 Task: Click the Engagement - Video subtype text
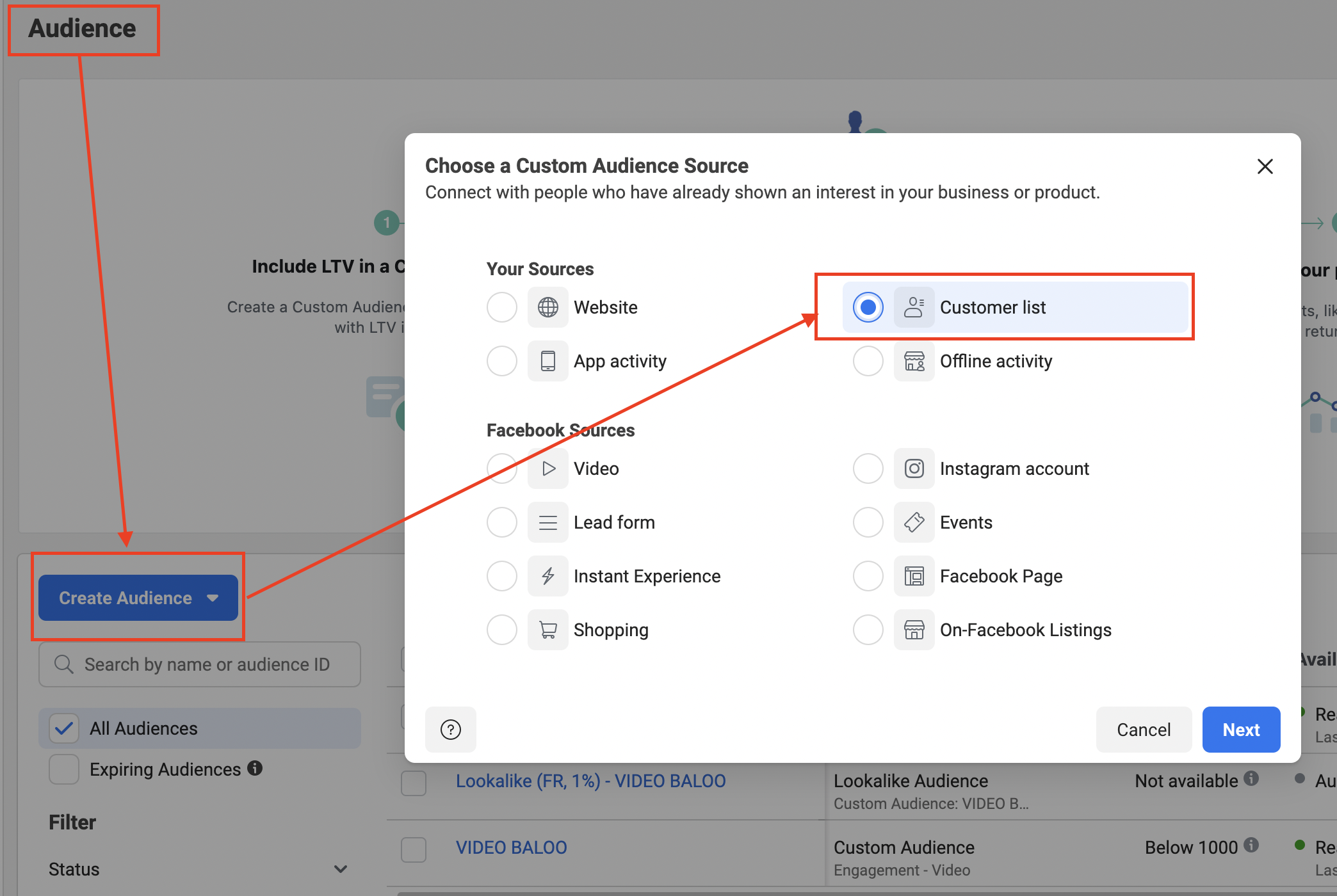pyautogui.click(x=902, y=870)
